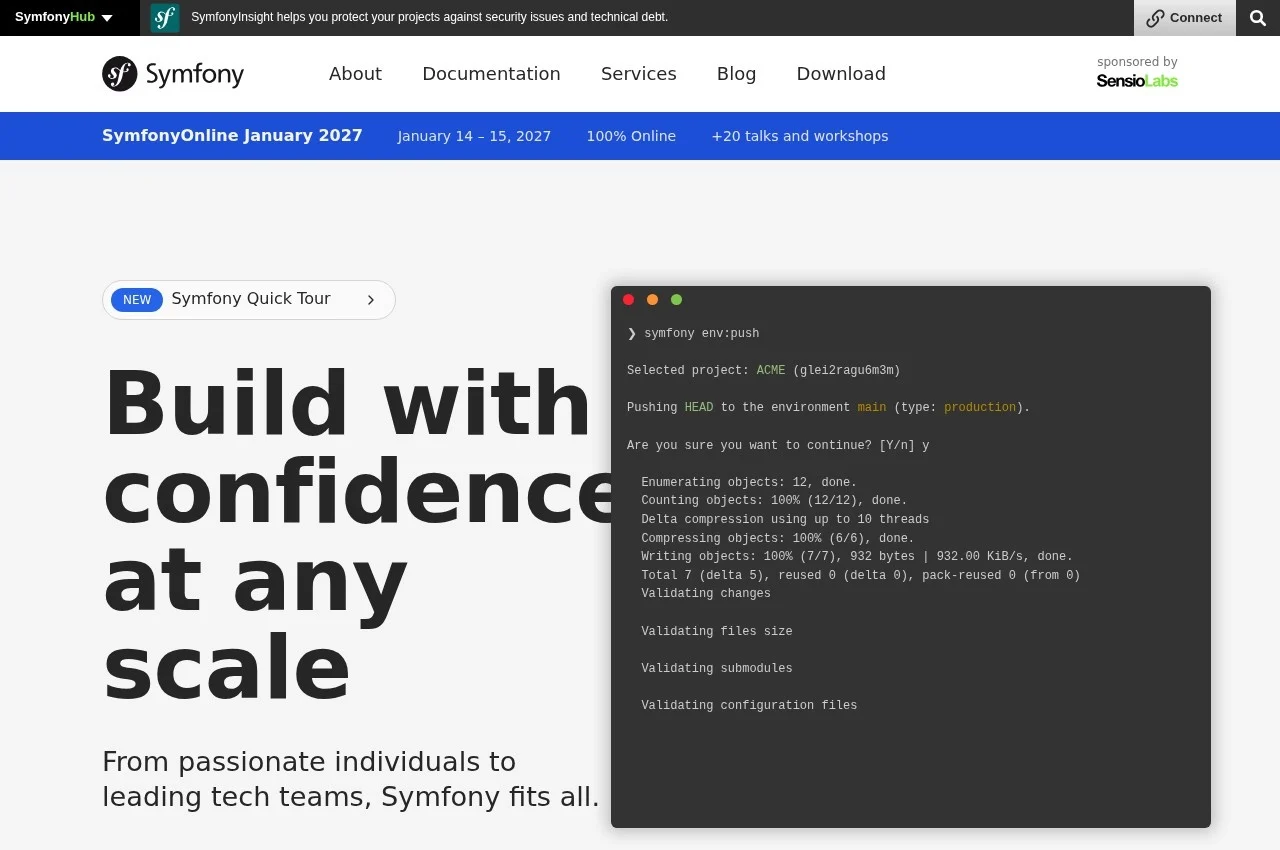This screenshot has height=850, width=1280.
Task: Open the SymfonyHub dropdown menu
Action: [64, 17]
